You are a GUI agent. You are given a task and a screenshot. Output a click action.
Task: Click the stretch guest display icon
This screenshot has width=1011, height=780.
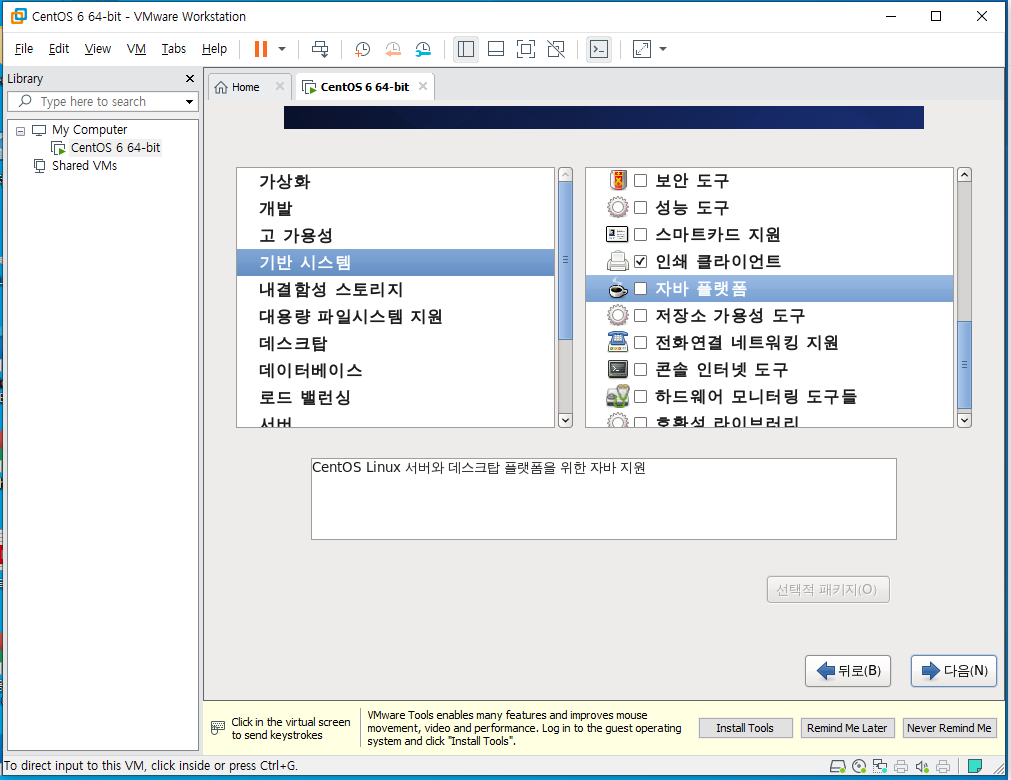[x=642, y=49]
